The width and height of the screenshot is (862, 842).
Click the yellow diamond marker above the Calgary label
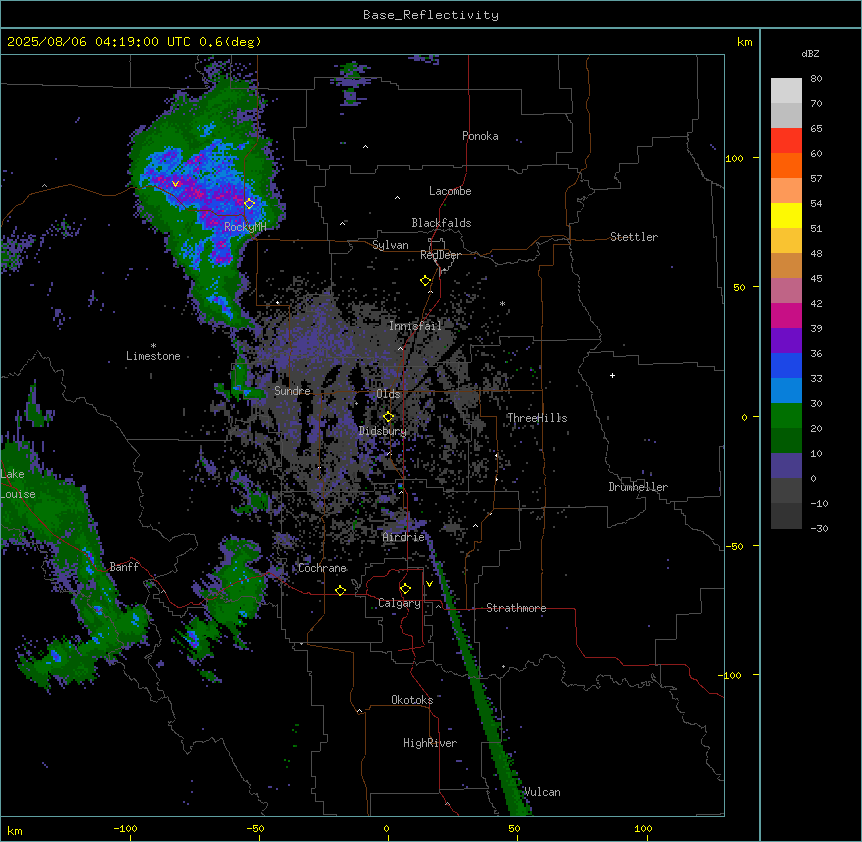405,589
